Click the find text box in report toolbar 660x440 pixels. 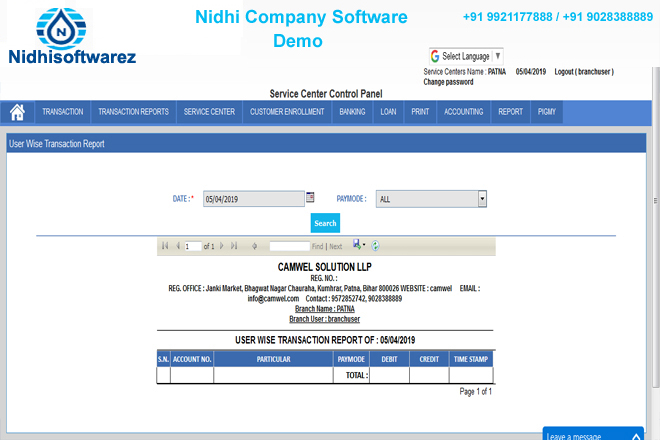[290, 246]
